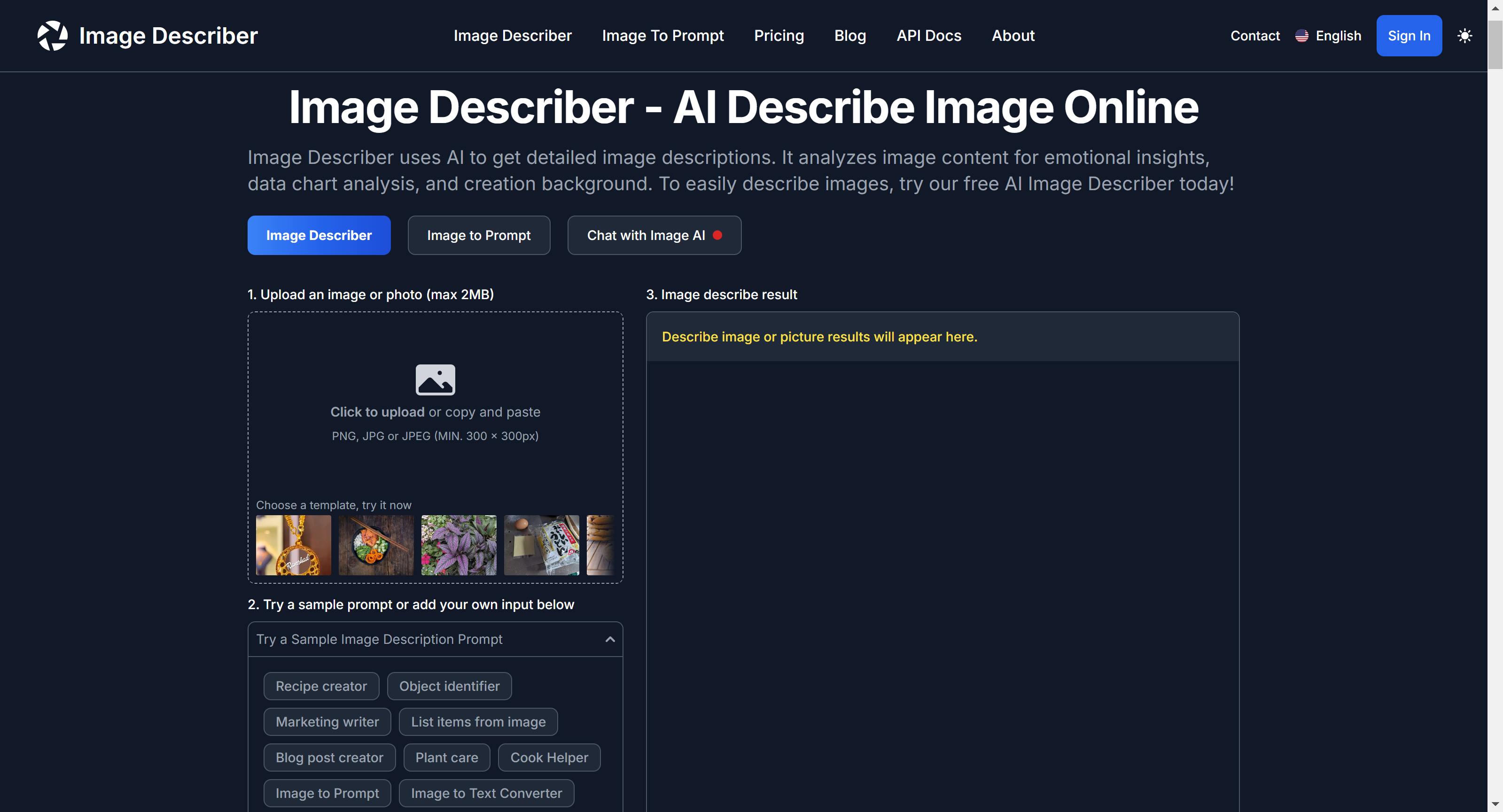Open the Contact link
This screenshot has width=1503, height=812.
[x=1255, y=36]
